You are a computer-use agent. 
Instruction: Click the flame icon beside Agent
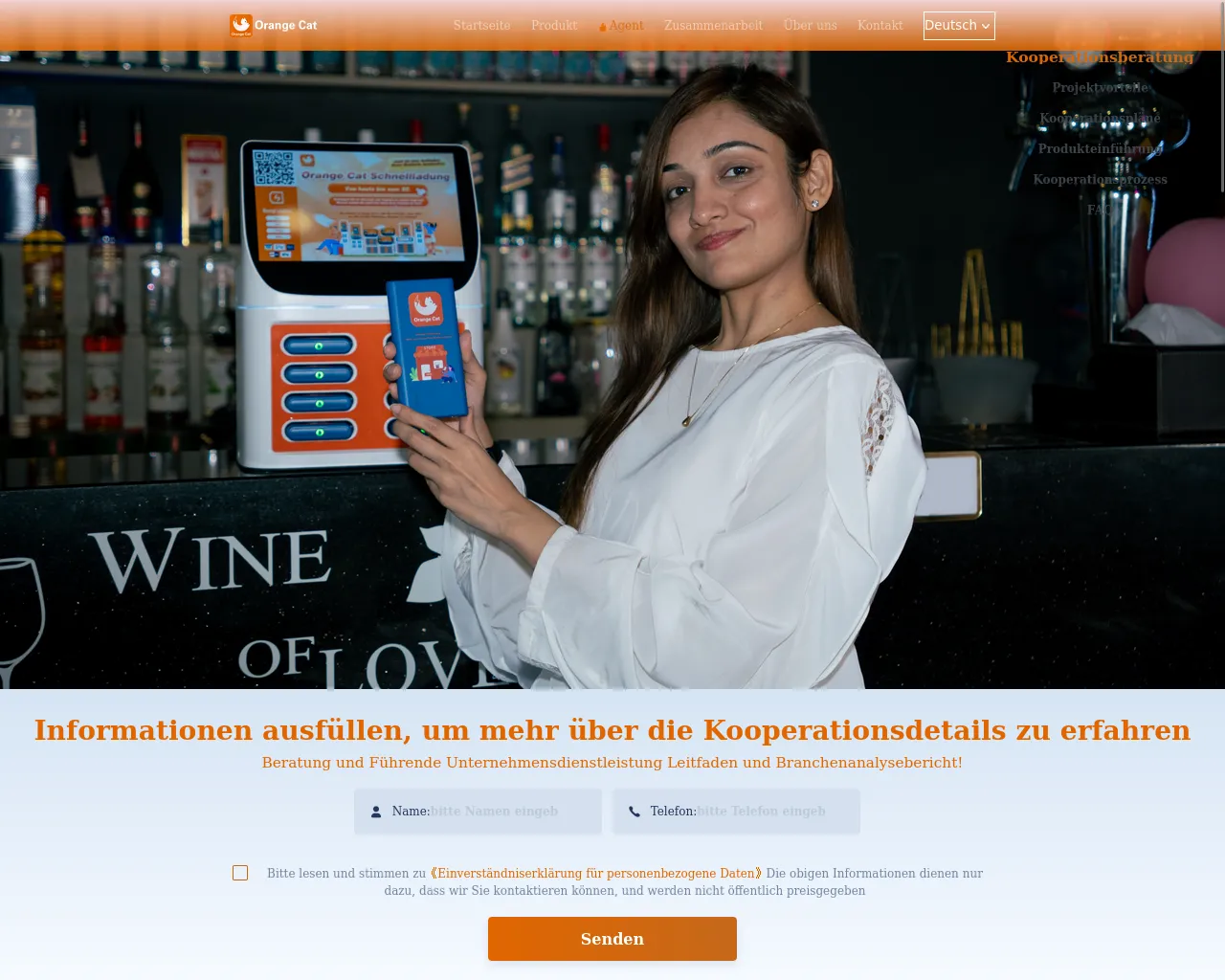coord(602,27)
